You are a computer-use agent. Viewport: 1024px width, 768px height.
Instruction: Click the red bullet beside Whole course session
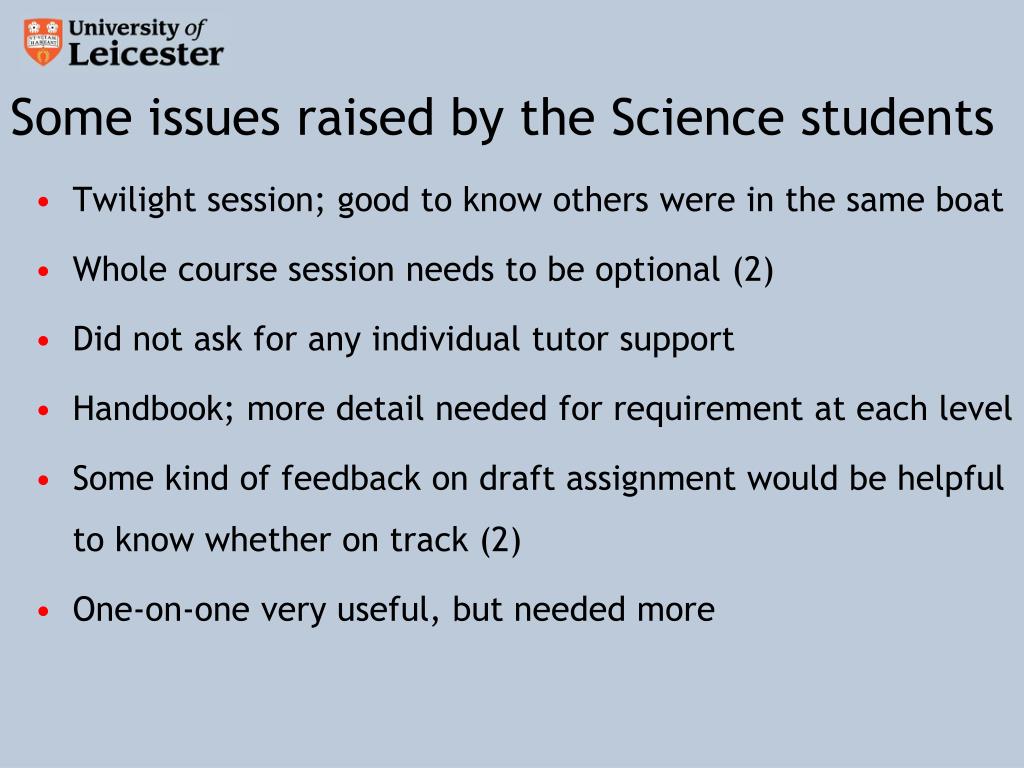click(44, 270)
